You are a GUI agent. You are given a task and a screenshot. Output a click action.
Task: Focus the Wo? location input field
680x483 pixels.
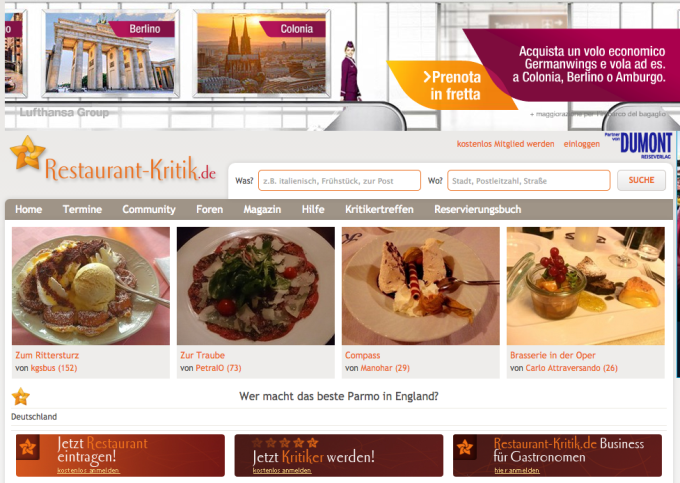[x=529, y=181]
